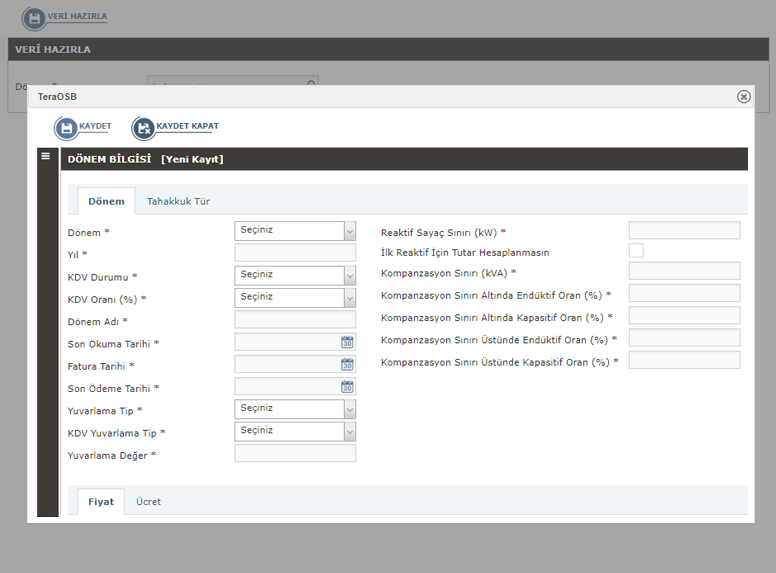The image size is (776, 573).
Task: Click the VERİ HAZIRLA link in background
Action: click(x=77, y=16)
